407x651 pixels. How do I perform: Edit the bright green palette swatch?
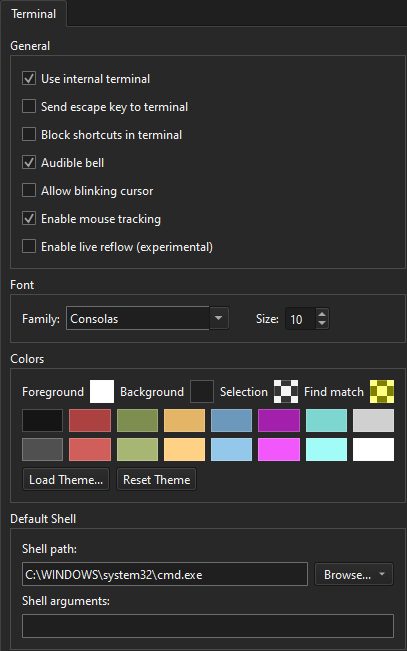(x=137, y=449)
